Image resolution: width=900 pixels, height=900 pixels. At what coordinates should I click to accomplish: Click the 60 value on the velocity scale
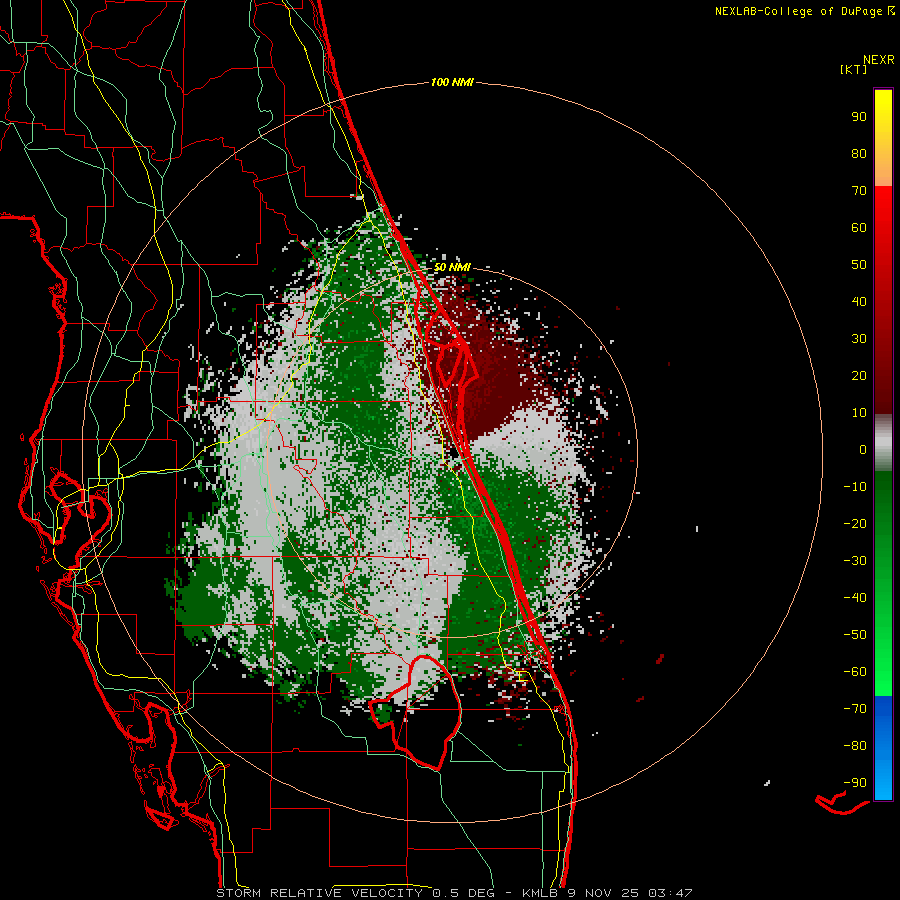pyautogui.click(x=859, y=227)
